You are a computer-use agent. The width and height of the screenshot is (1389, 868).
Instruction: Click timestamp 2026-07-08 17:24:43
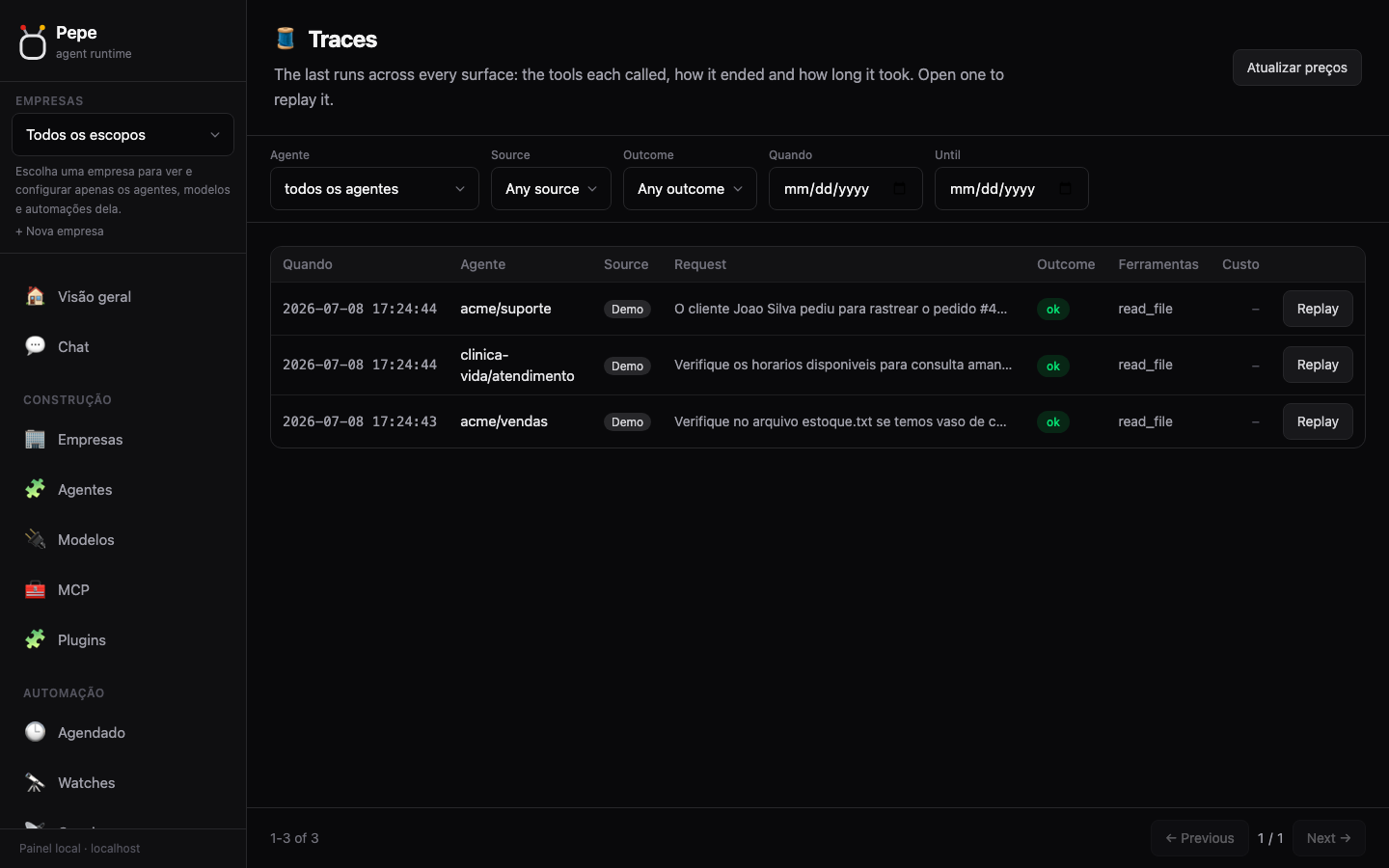(x=360, y=421)
